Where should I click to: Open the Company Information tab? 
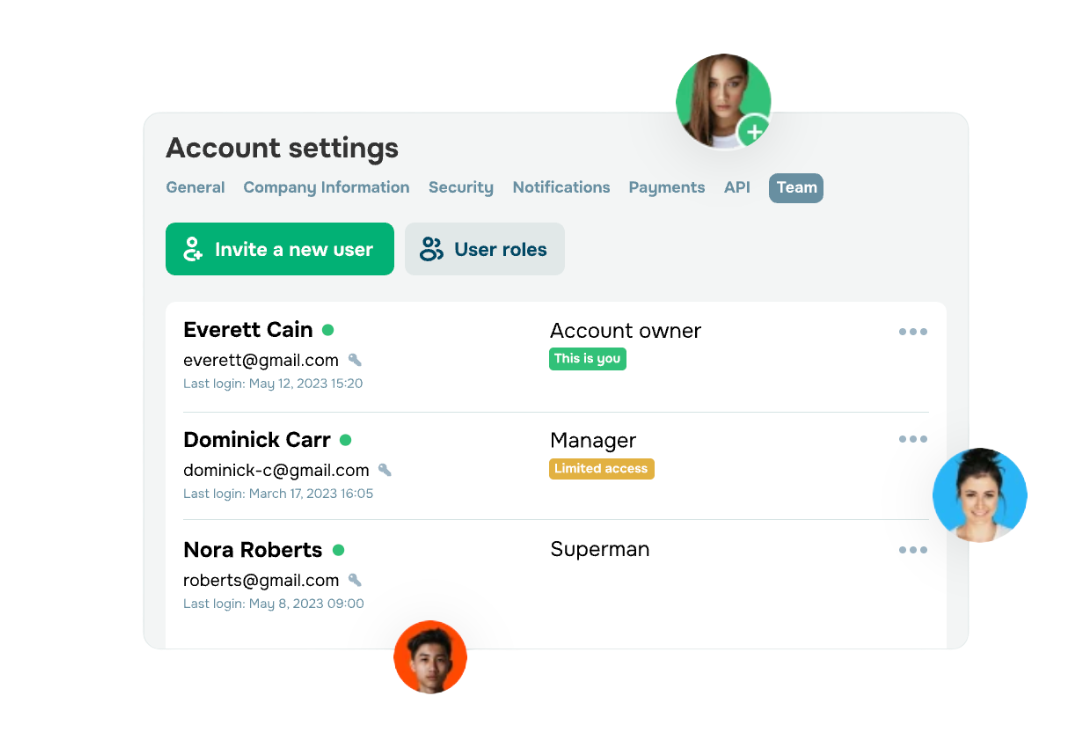[326, 187]
